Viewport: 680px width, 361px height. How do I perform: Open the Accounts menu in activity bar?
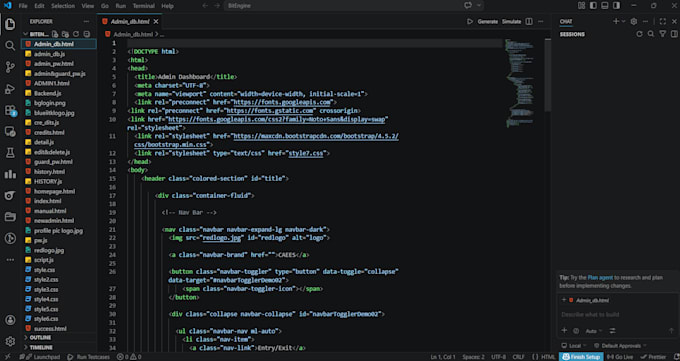[x=10, y=320]
